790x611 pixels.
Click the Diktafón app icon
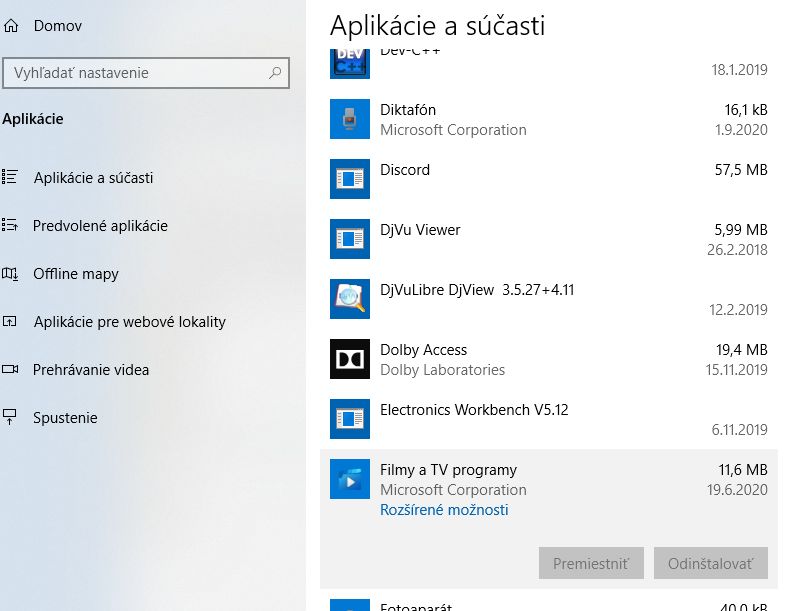click(349, 120)
